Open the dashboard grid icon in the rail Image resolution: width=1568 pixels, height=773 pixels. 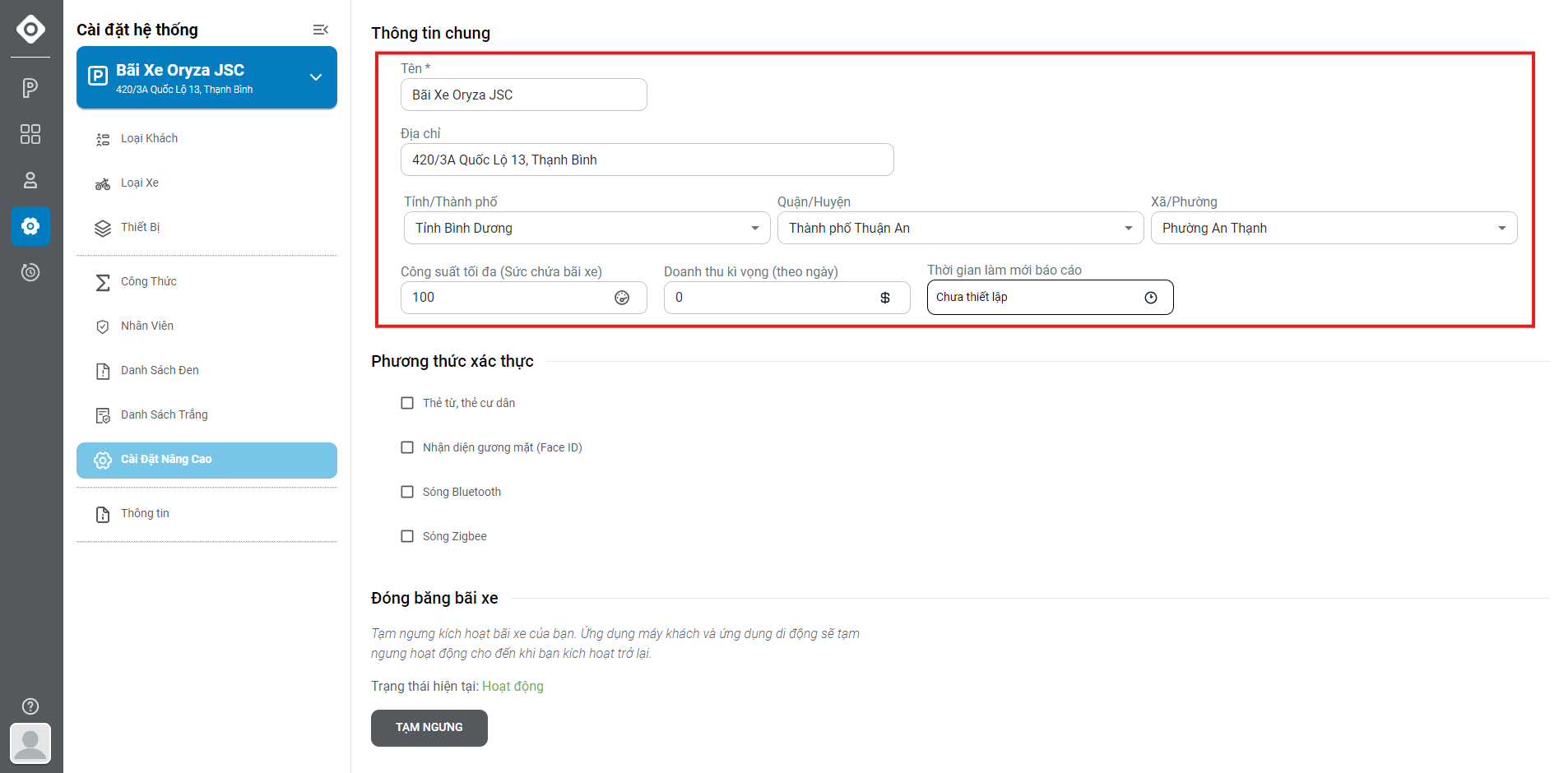tap(30, 134)
